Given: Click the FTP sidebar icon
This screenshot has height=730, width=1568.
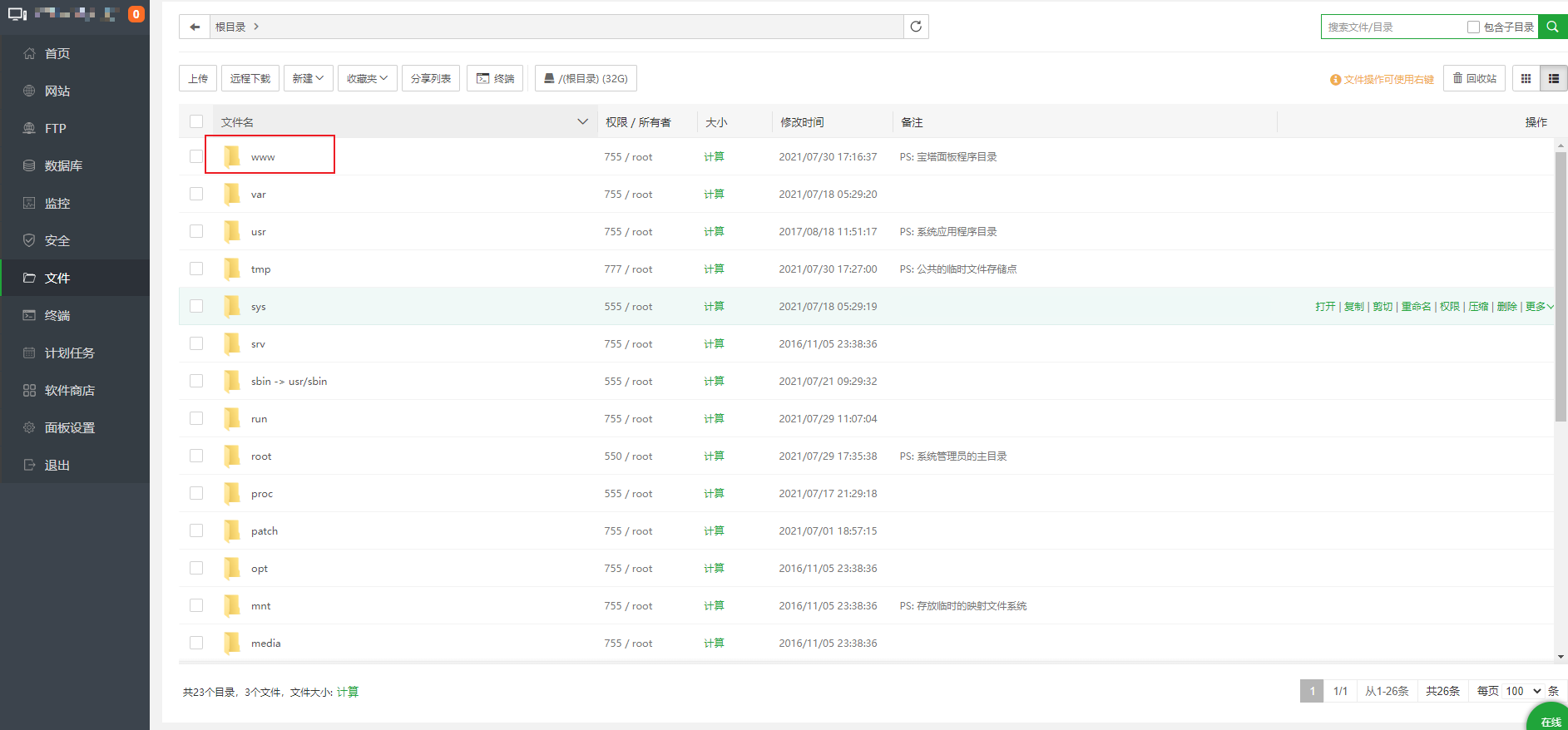Looking at the screenshot, I should coord(29,128).
